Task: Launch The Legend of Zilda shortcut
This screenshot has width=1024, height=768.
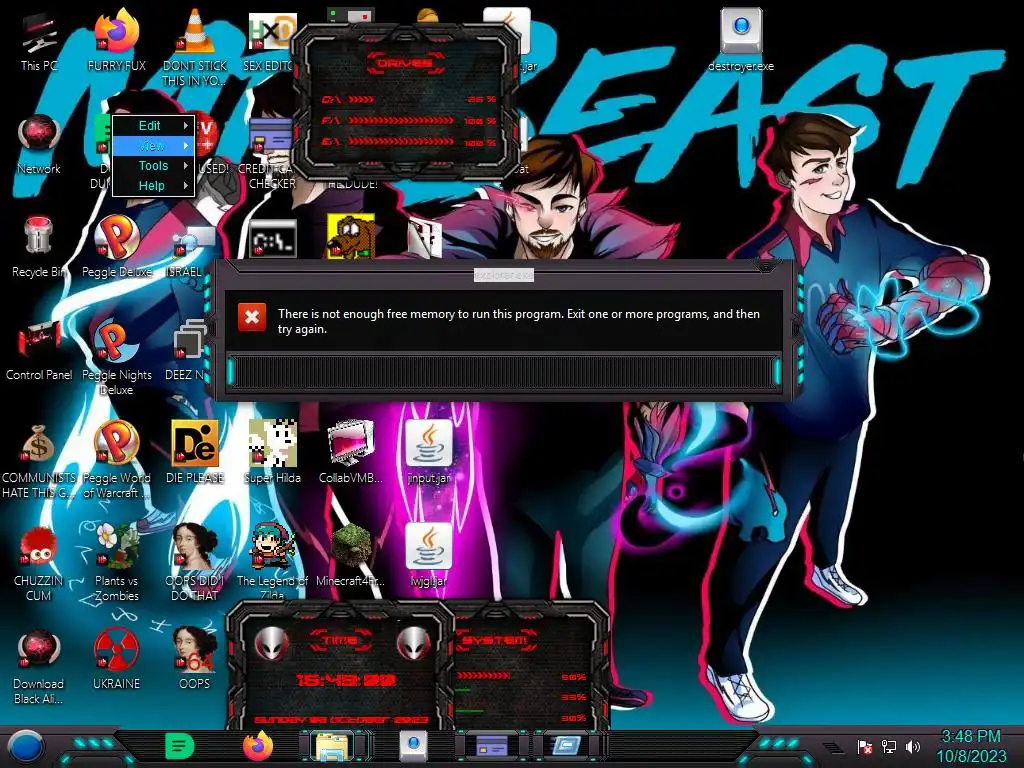Action: pos(272,560)
